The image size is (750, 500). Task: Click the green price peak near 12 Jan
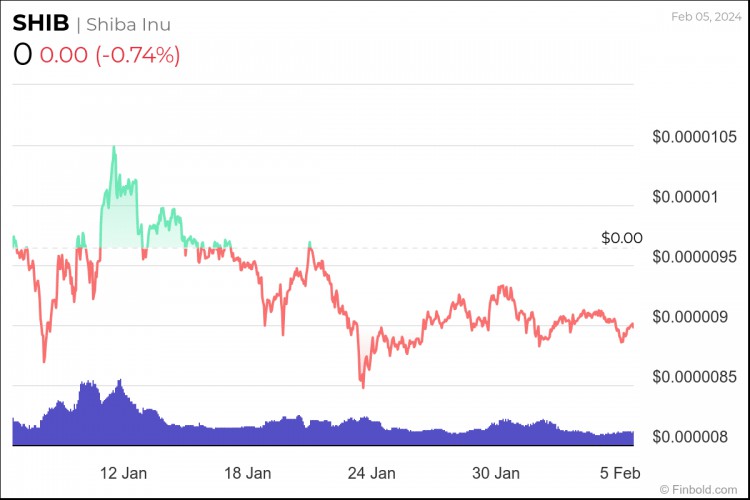[x=114, y=147]
